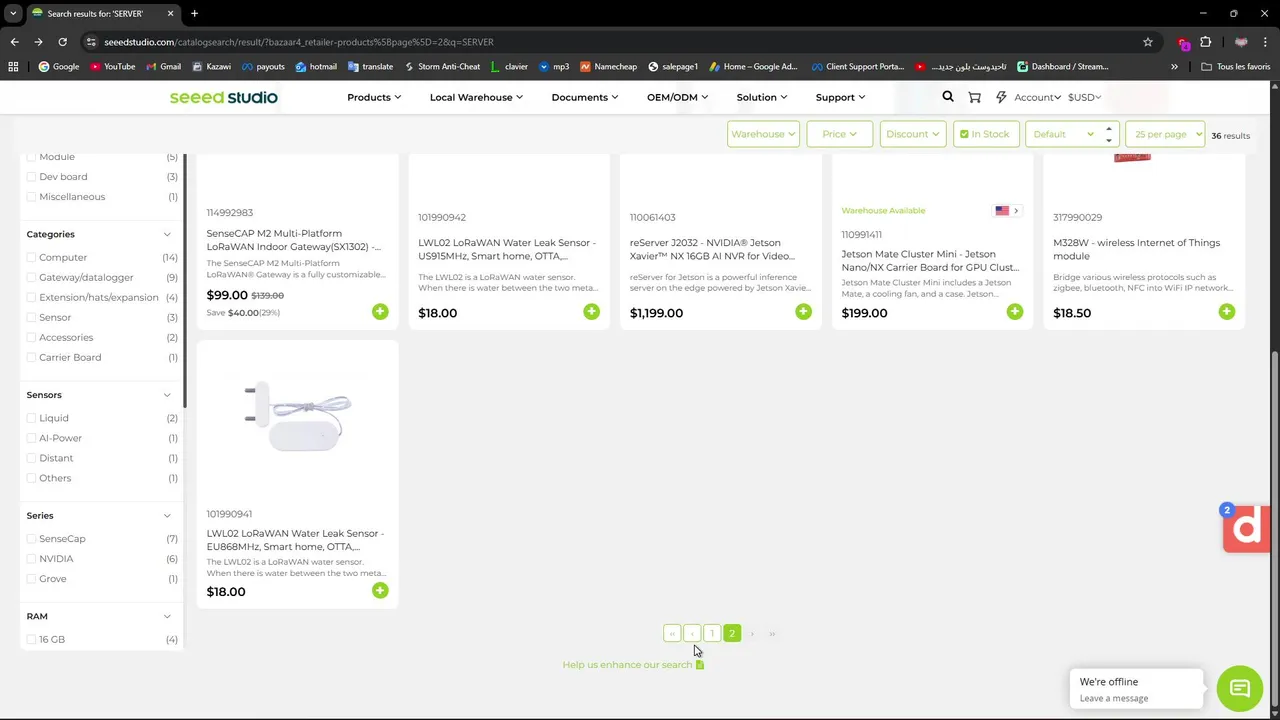The image size is (1280, 720).
Task: Open the Support menu
Action: click(x=840, y=97)
